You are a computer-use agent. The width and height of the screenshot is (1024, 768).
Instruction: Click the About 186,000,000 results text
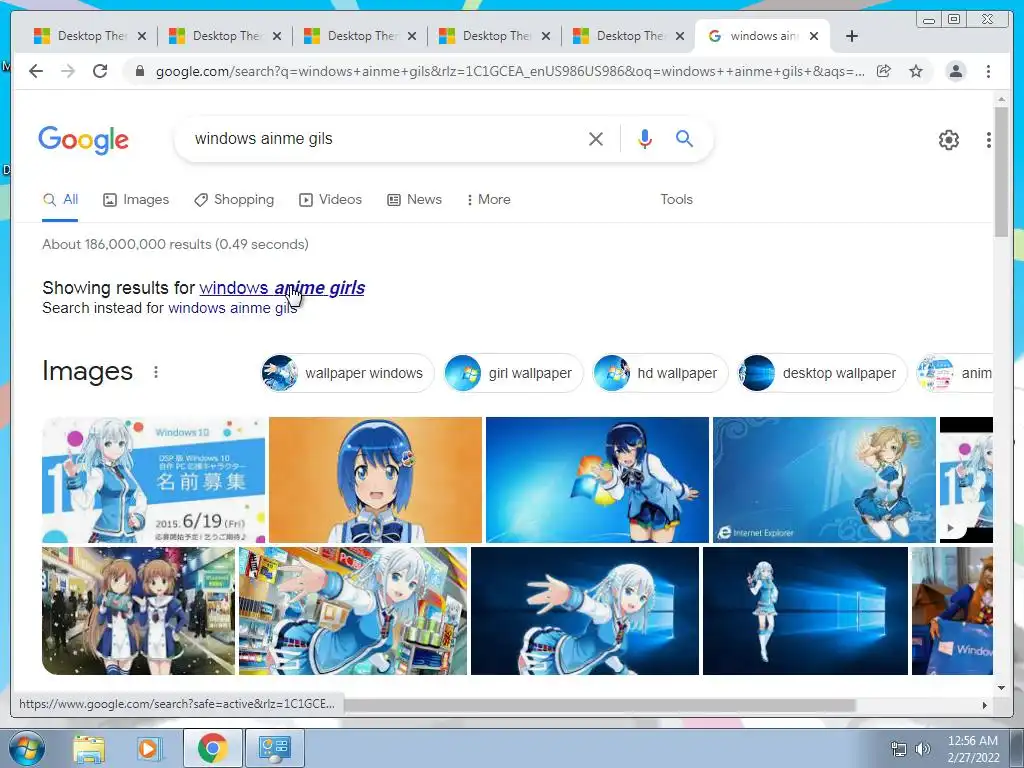(175, 244)
